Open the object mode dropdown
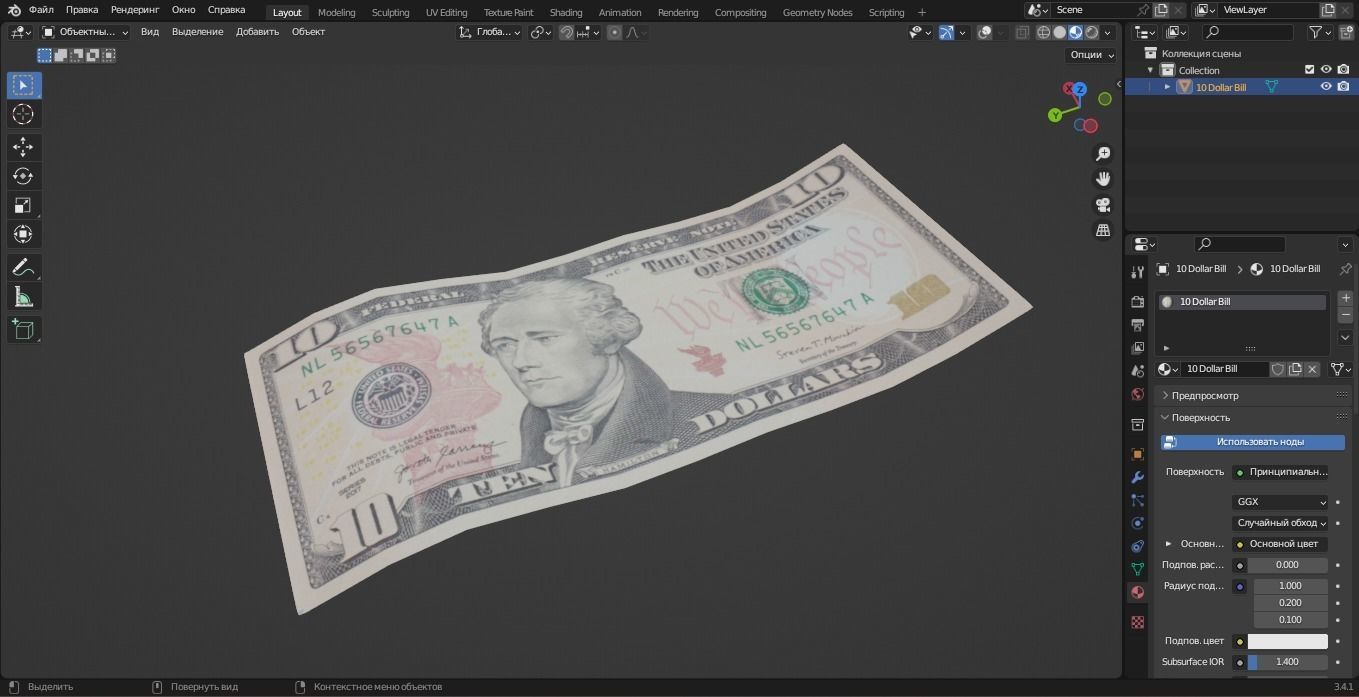 (85, 32)
